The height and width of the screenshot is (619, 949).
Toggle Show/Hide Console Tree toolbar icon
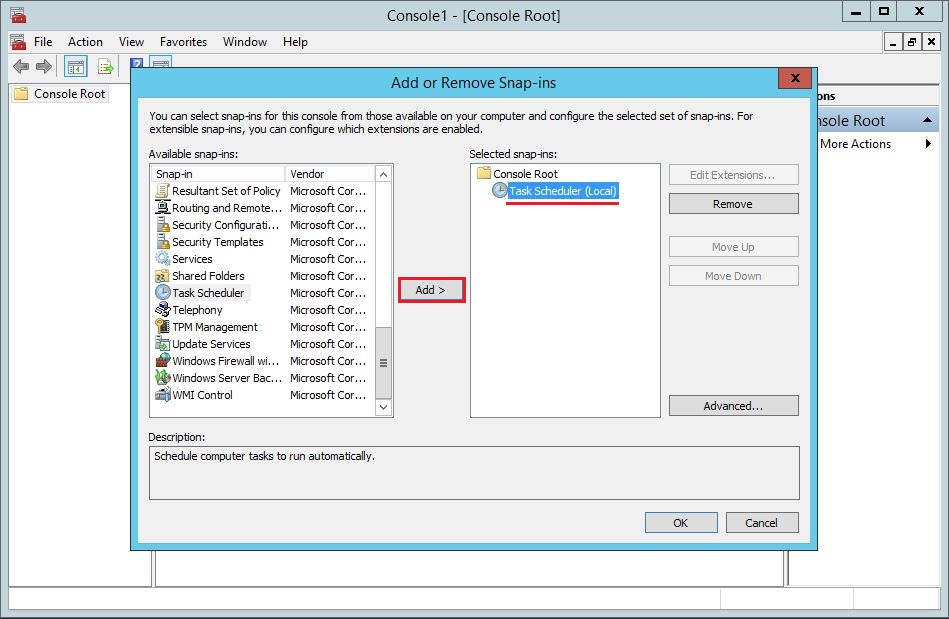[76, 67]
